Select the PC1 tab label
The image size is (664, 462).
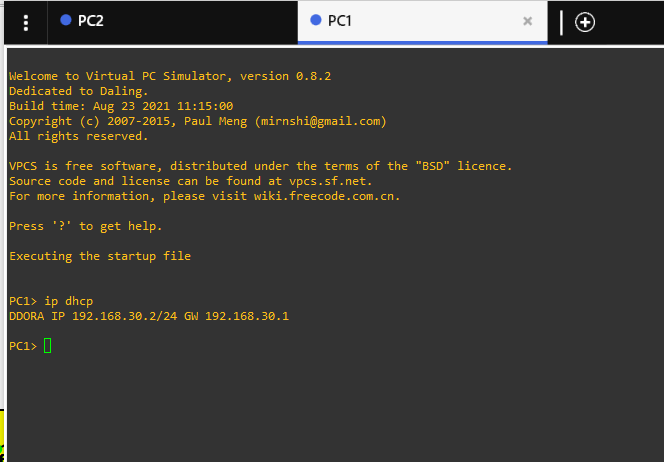pyautogui.click(x=340, y=21)
